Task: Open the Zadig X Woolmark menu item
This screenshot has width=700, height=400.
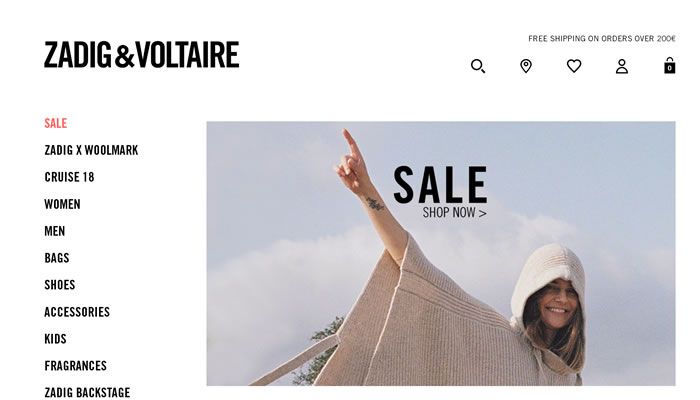Action: (x=91, y=150)
